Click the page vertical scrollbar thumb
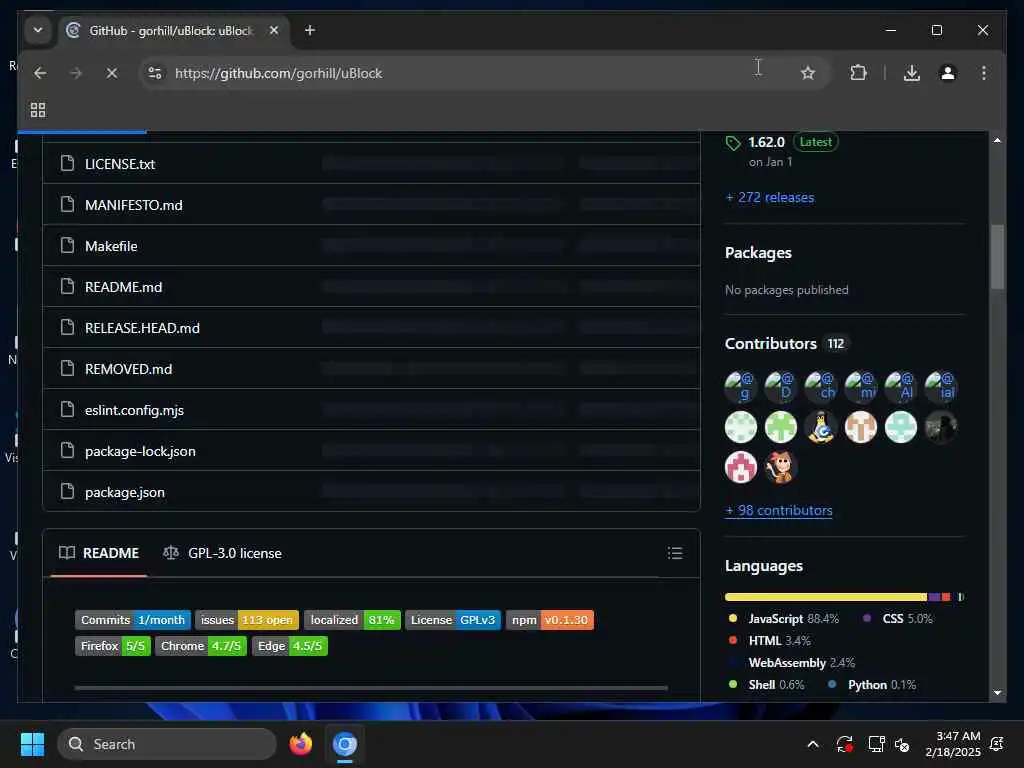This screenshot has height=768, width=1024. tap(997, 257)
